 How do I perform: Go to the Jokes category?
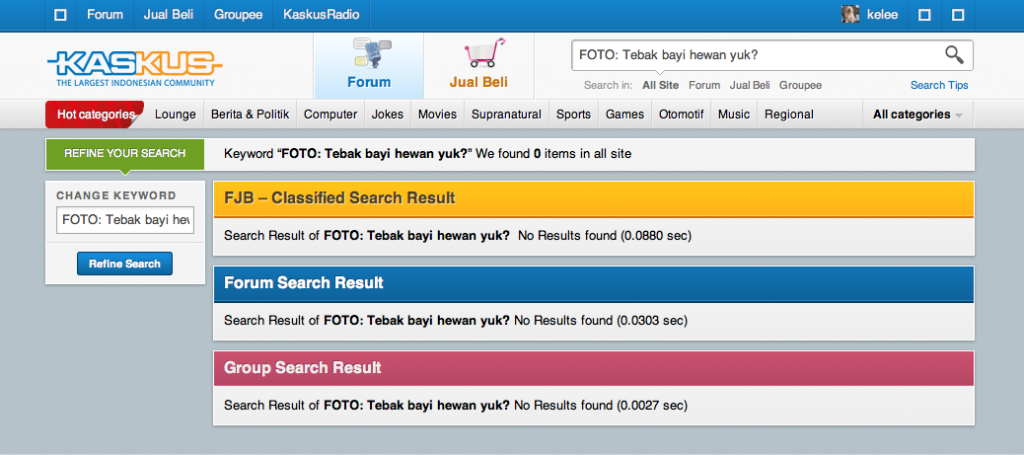(x=388, y=114)
